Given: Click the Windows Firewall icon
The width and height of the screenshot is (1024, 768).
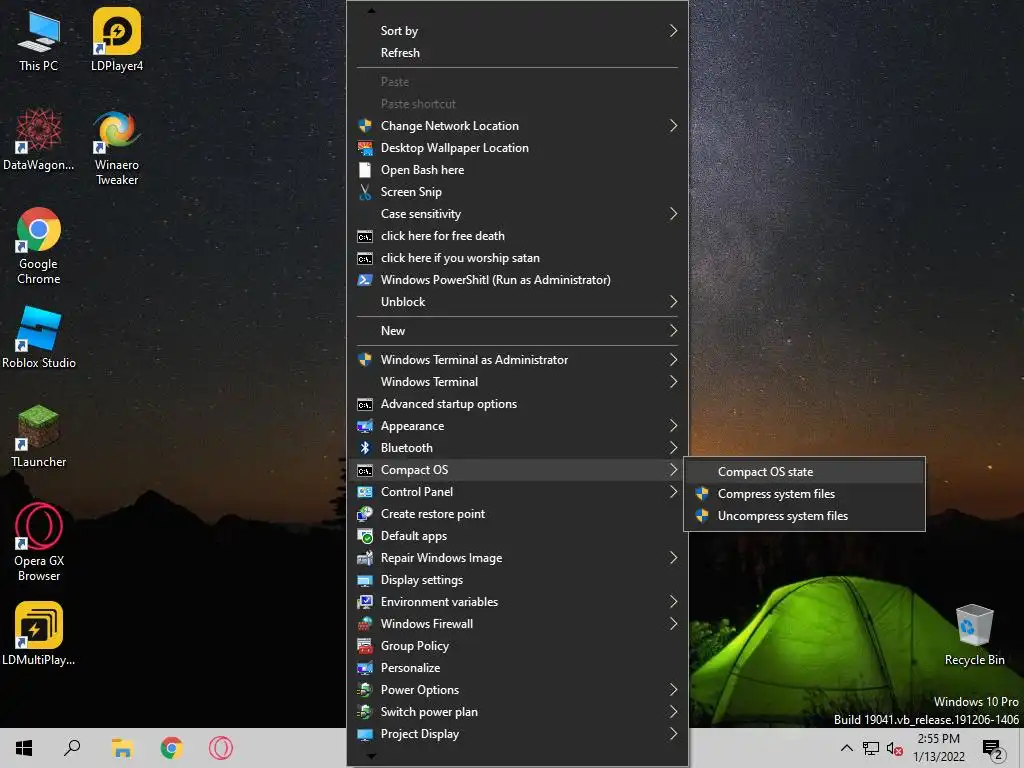Looking at the screenshot, I should pos(365,624).
